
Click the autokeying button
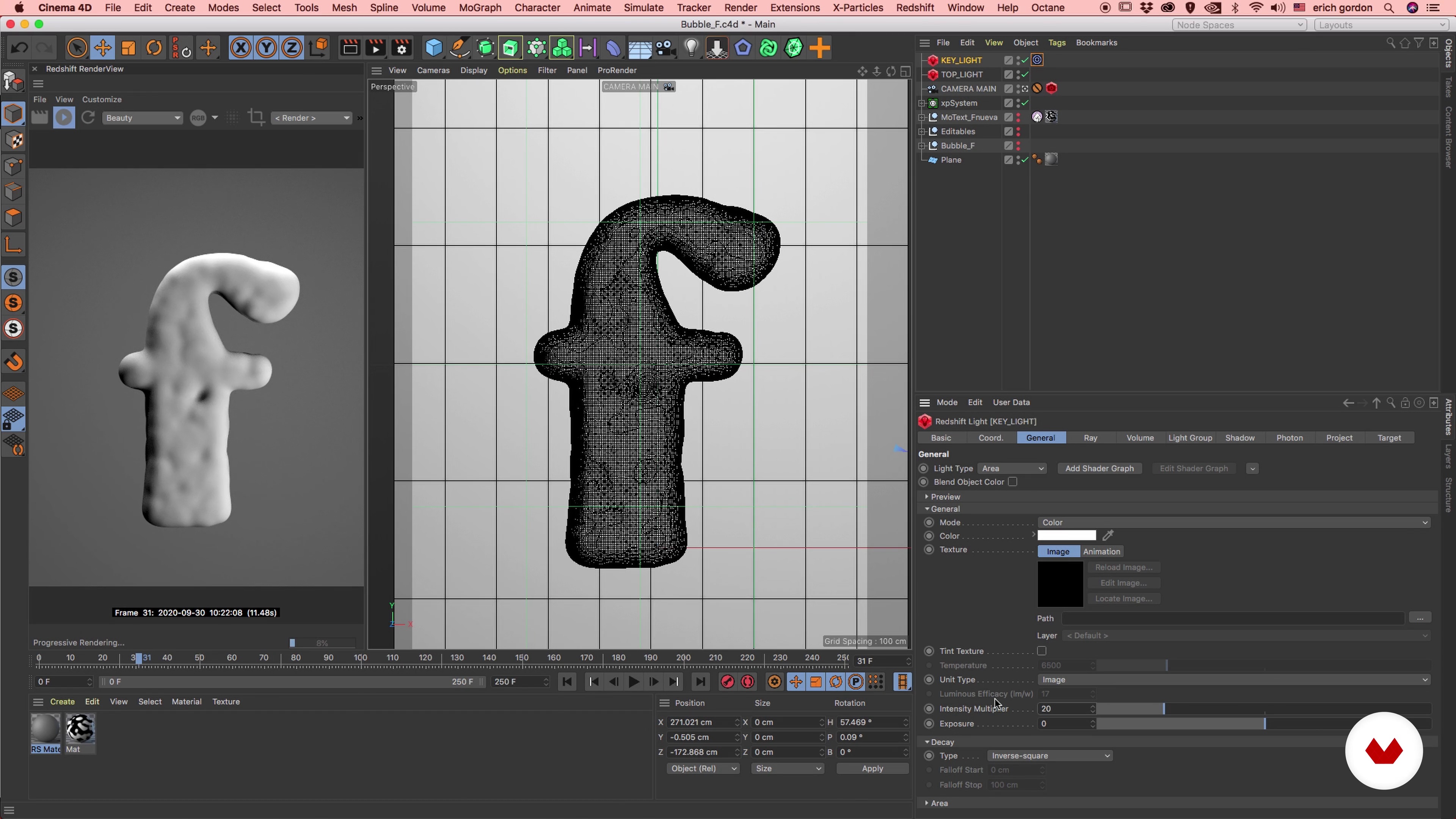point(747,682)
